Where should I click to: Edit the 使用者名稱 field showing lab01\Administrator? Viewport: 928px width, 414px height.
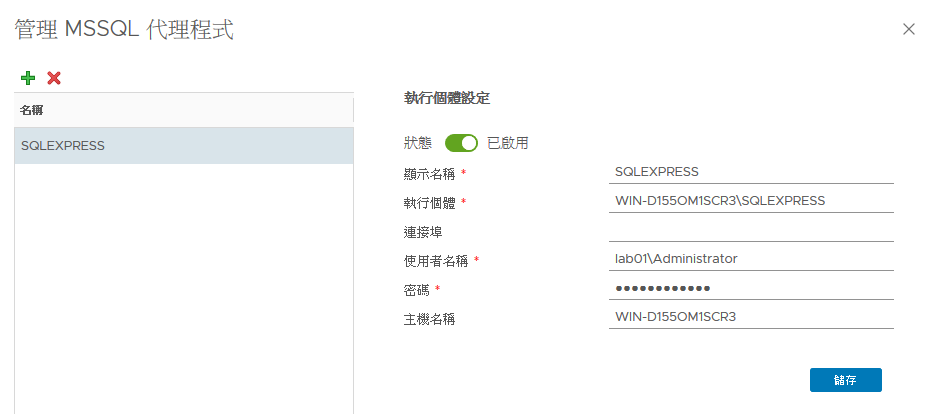pyautogui.click(x=751, y=259)
